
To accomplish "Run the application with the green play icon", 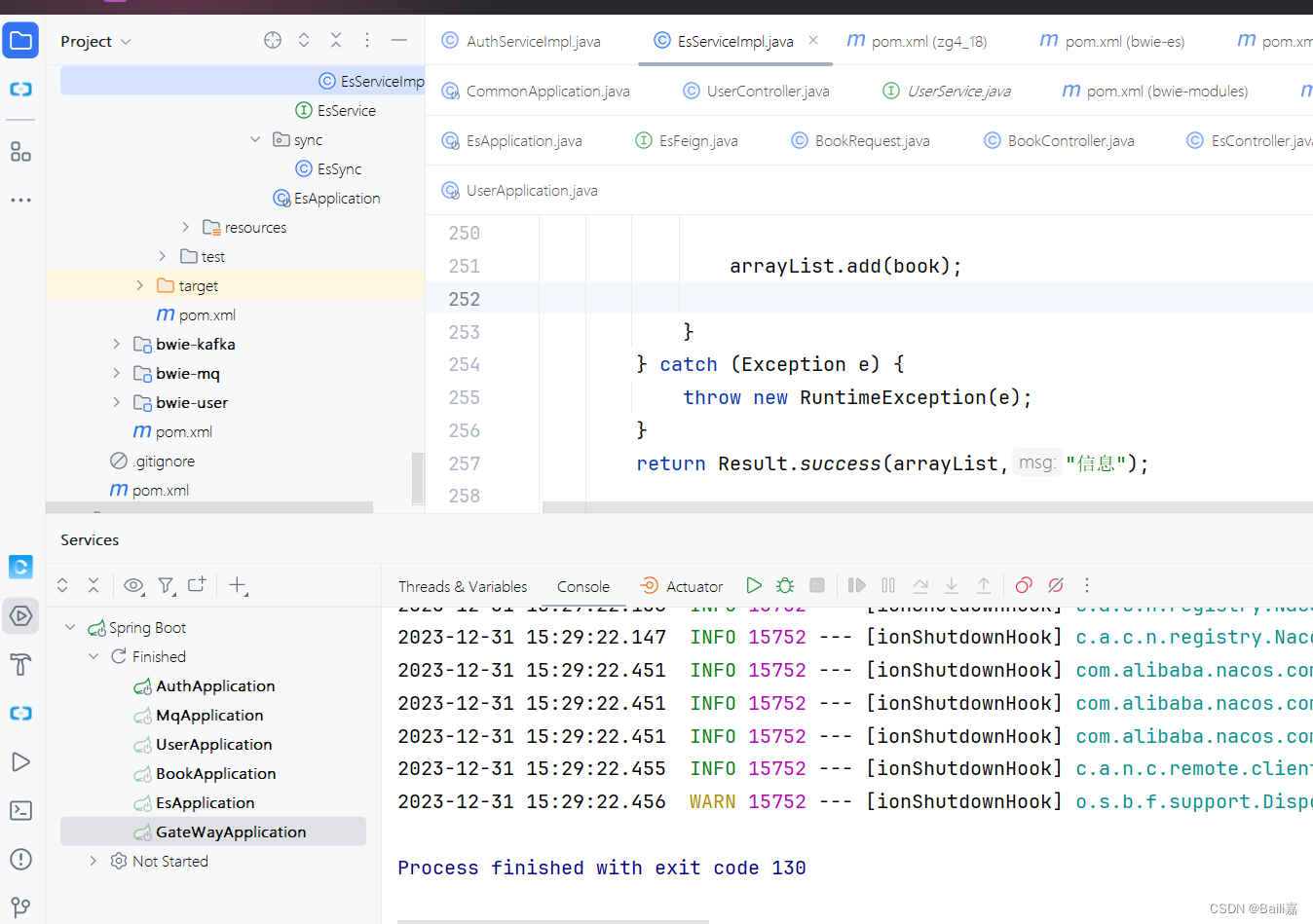I will [754, 585].
